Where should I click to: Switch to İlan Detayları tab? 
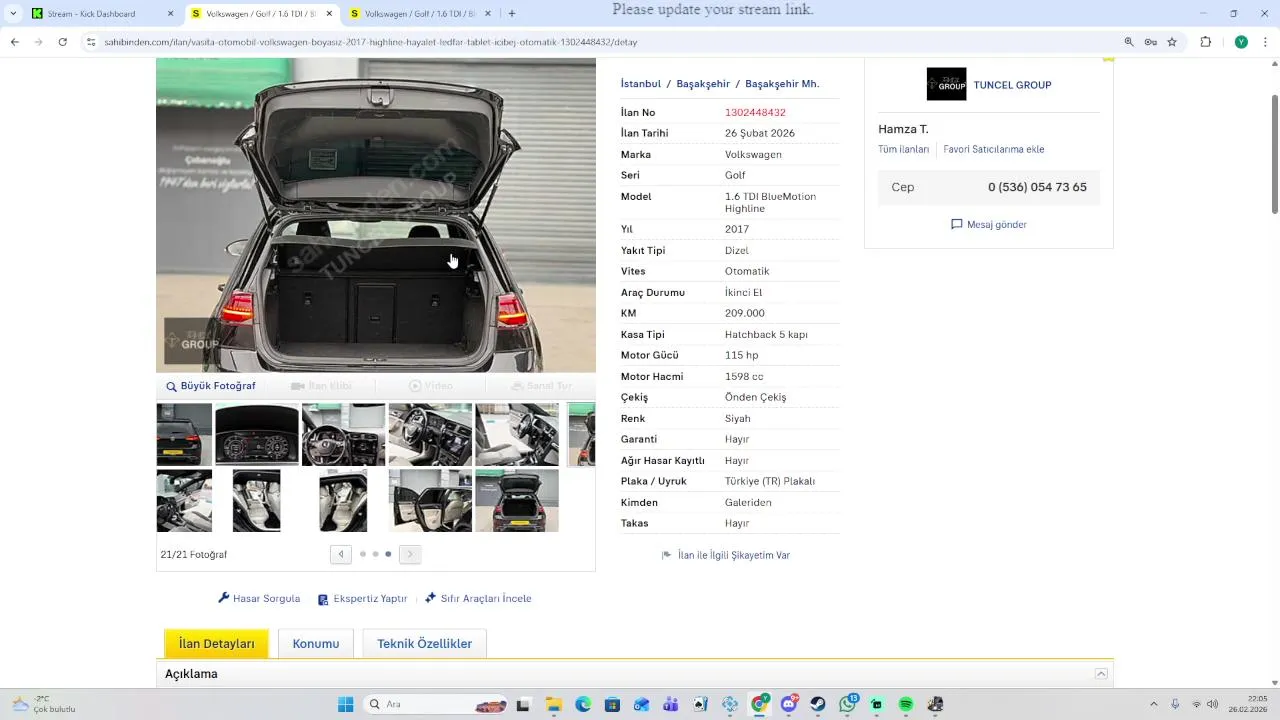point(217,644)
